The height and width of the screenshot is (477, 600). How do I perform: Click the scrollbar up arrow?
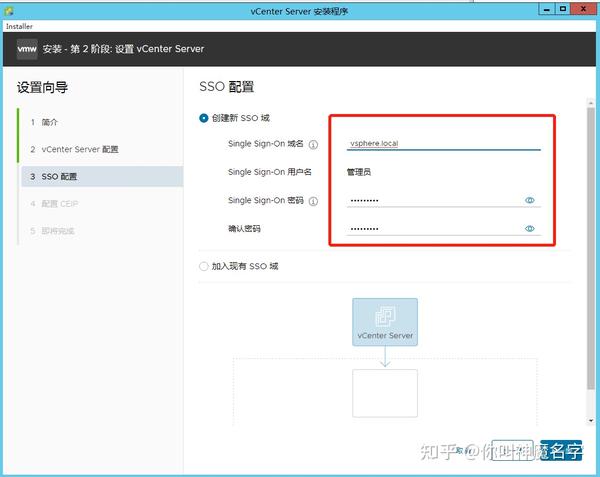click(591, 103)
